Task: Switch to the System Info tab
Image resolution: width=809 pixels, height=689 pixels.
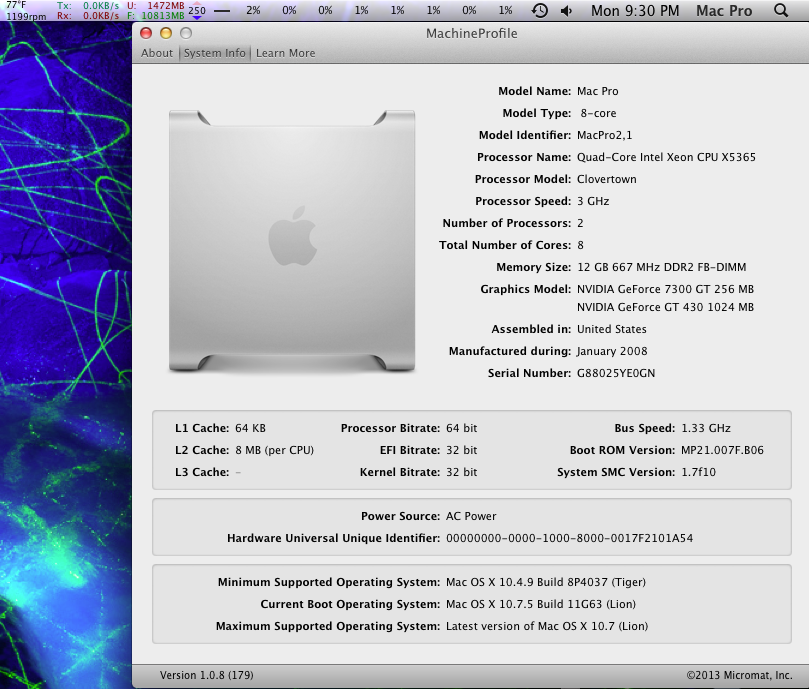Action: click(x=215, y=53)
